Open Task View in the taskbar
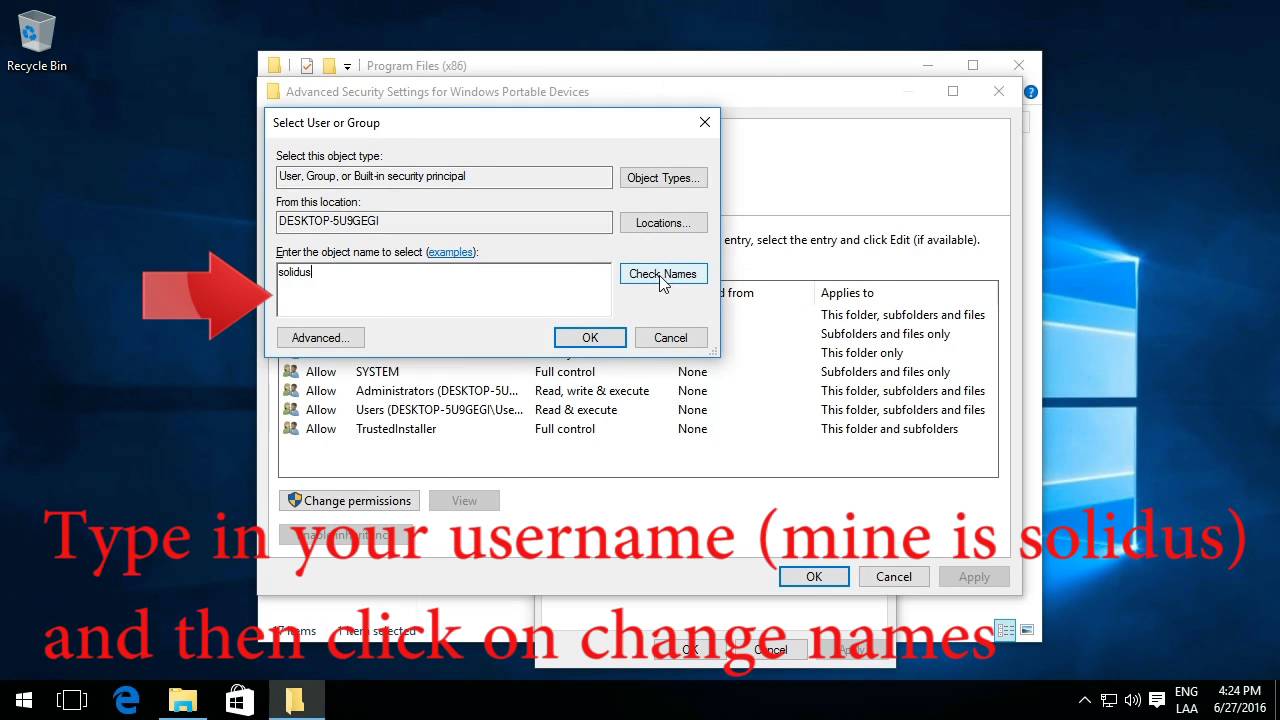Image resolution: width=1280 pixels, height=720 pixels. (x=72, y=700)
